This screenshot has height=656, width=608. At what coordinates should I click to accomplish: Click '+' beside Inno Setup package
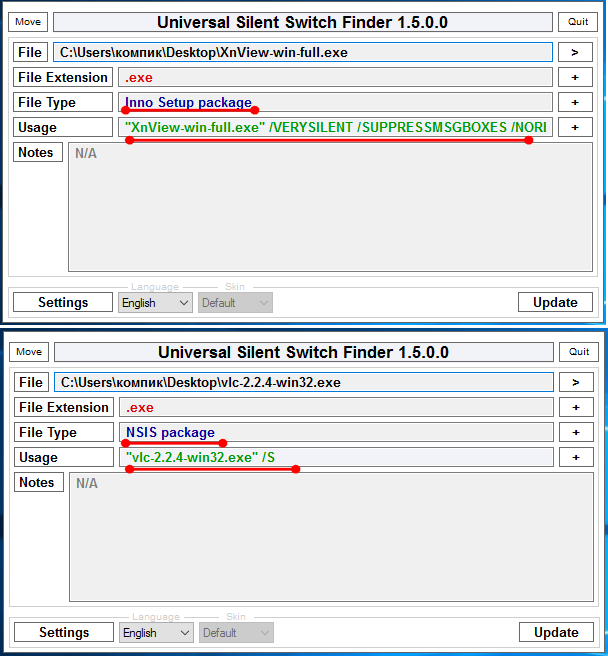coord(575,102)
